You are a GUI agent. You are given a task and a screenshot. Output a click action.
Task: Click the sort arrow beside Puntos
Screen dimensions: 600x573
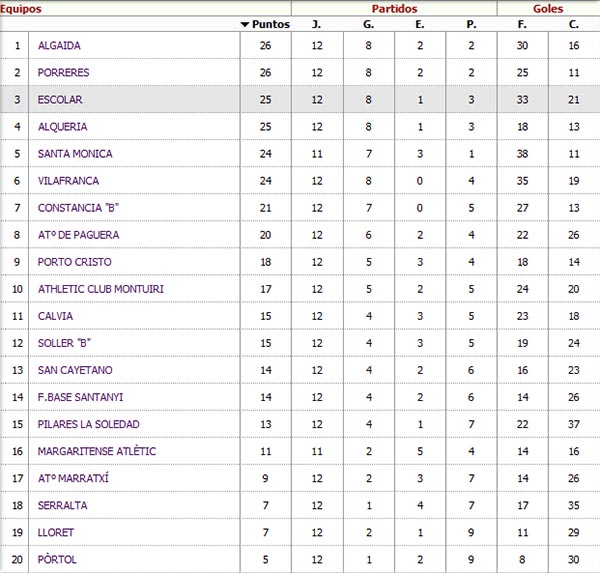coord(245,24)
